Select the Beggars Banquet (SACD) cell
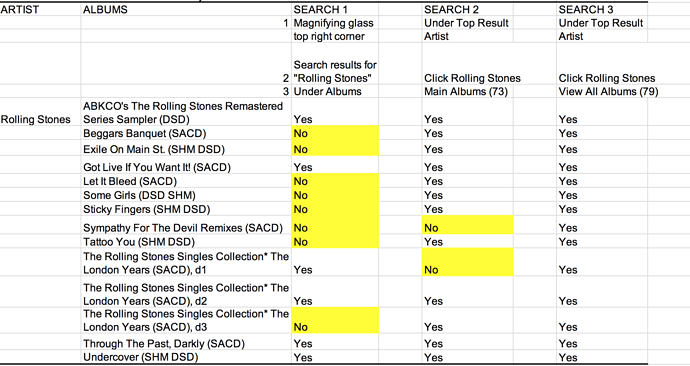The height and width of the screenshot is (366, 690). point(186,133)
